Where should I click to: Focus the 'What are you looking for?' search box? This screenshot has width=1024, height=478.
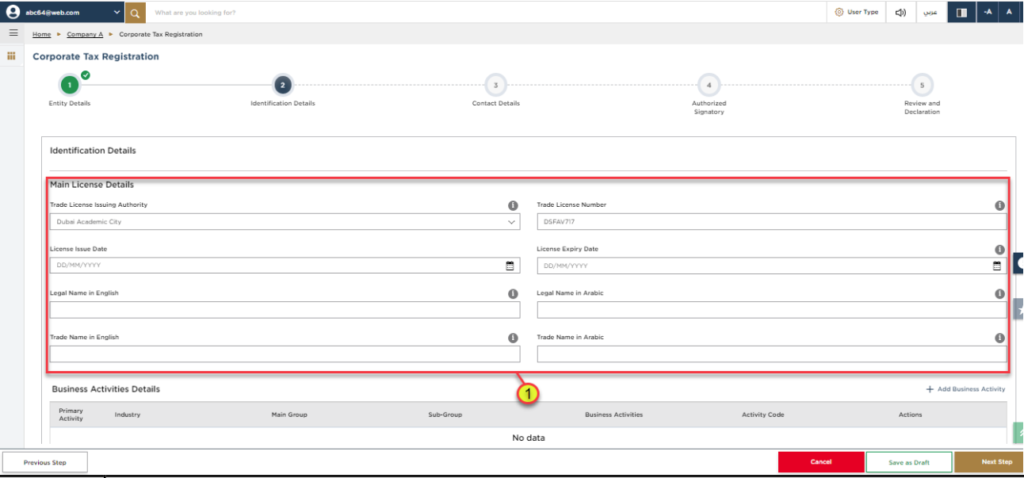(x=486, y=12)
